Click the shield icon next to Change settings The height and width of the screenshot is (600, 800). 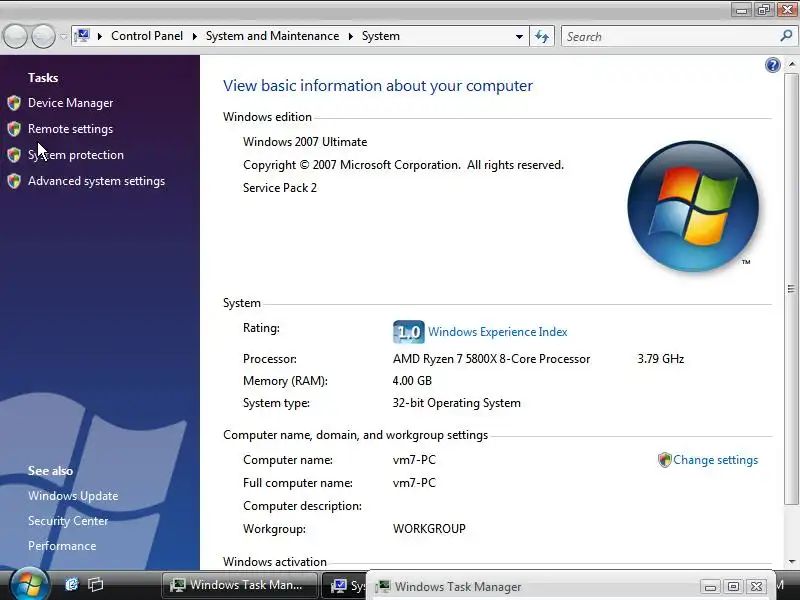coord(664,460)
